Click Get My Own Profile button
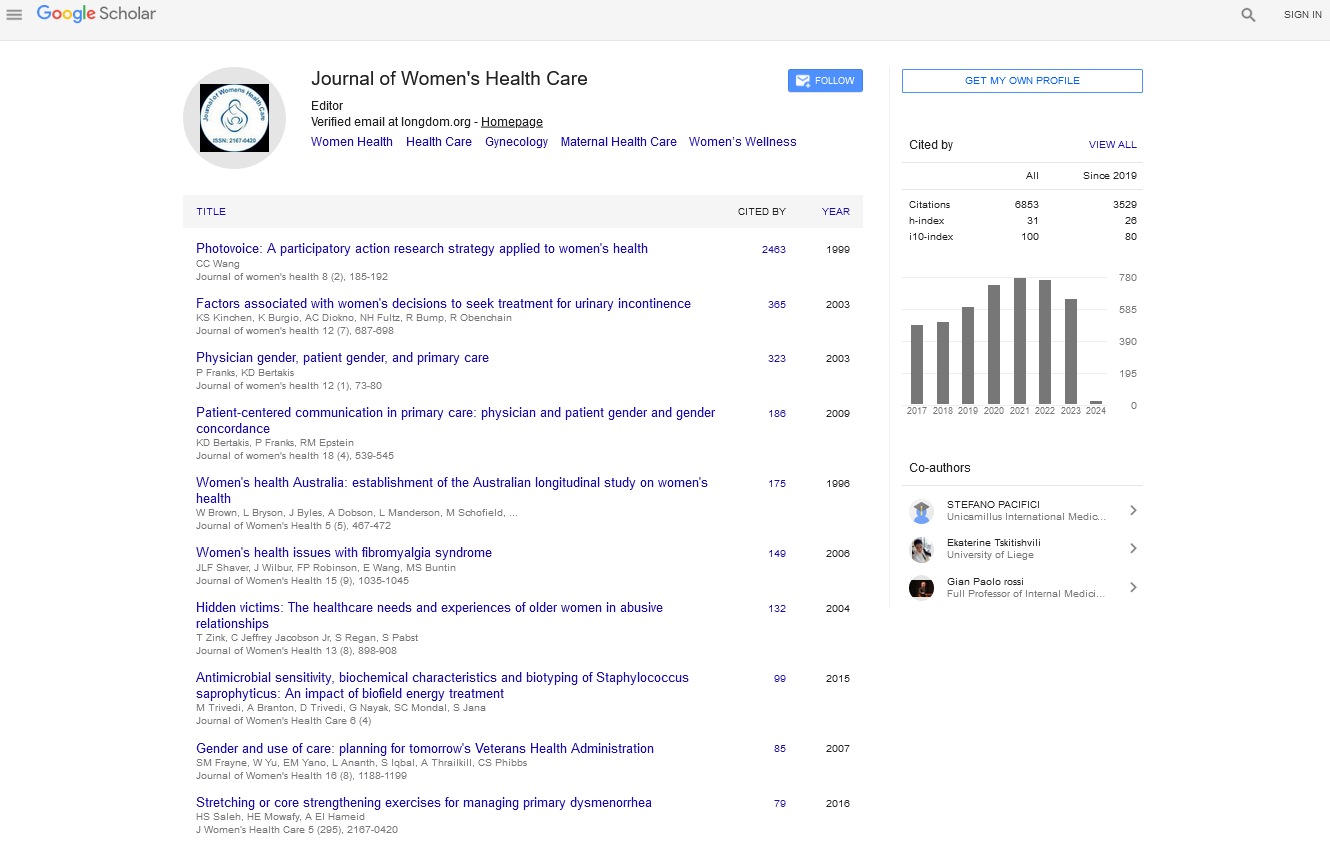Screen dimensions: 1330x844 coord(1021,81)
